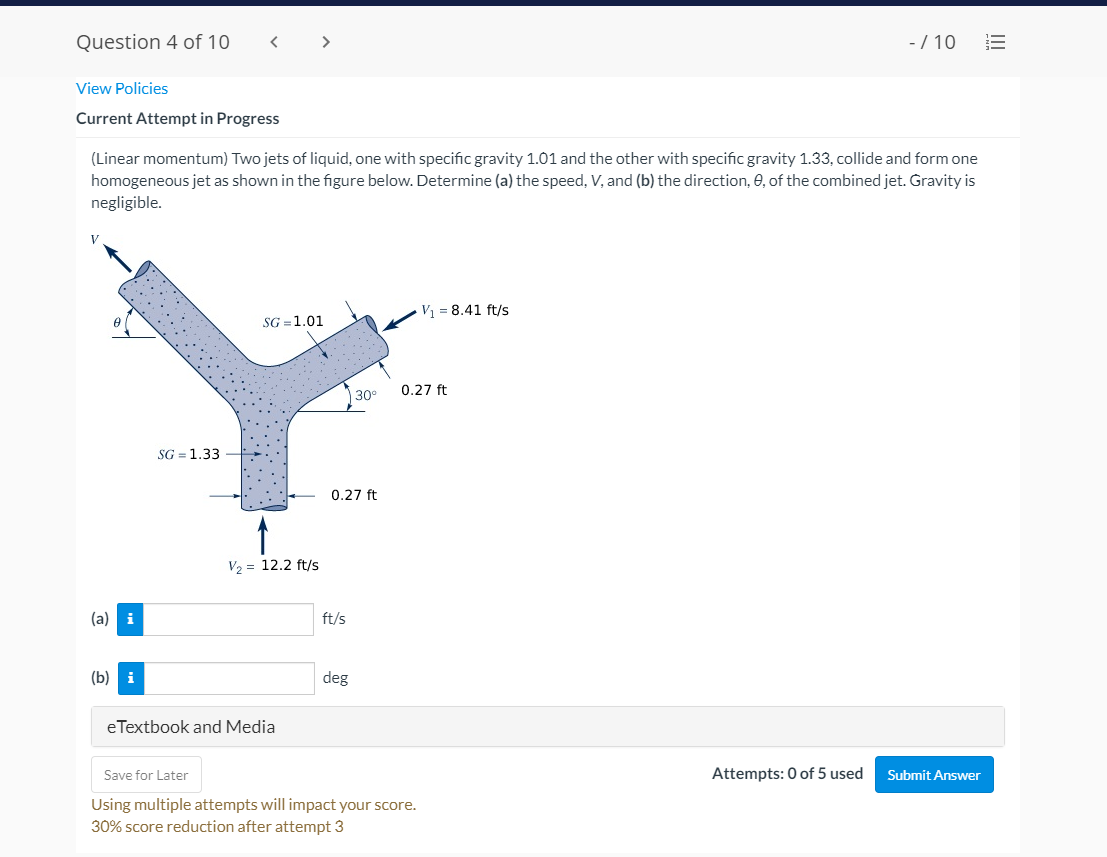
Task: Expand the eTextbook and Media section
Action: (190, 726)
